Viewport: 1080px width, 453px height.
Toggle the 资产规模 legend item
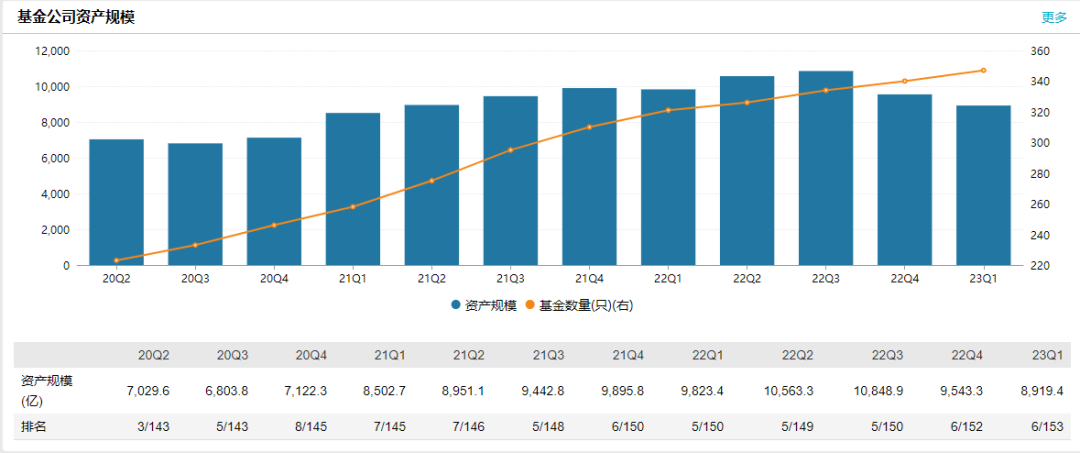point(490,306)
